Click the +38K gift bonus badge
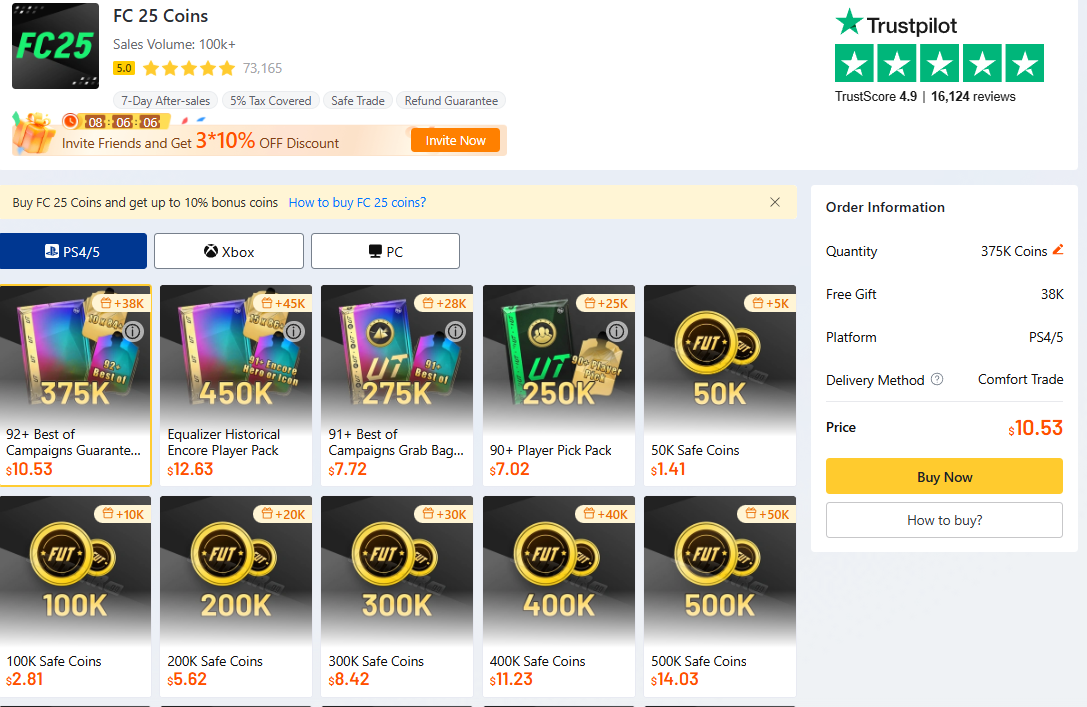The width and height of the screenshot is (1087, 707). tap(122, 303)
